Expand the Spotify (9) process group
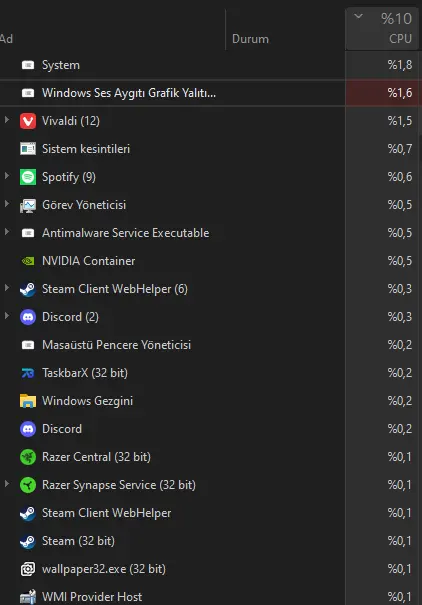 [x=7, y=176]
